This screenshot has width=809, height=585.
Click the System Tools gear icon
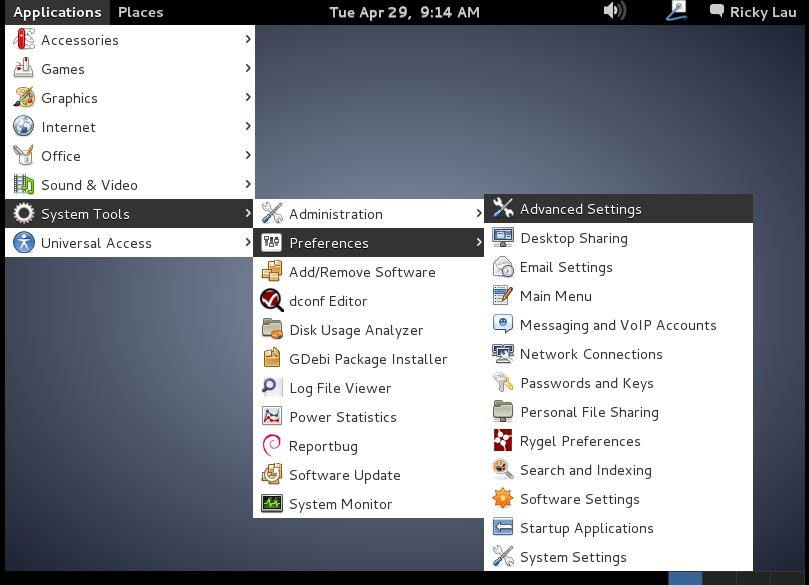[x=24, y=213]
